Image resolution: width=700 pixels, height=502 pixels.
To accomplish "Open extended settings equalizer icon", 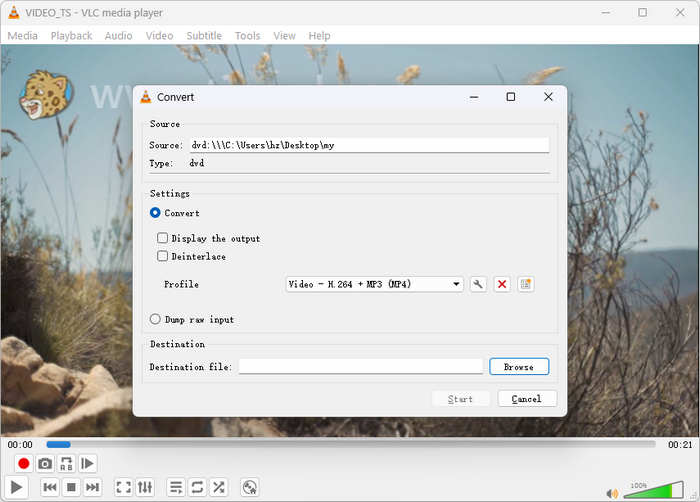I will (x=145, y=487).
